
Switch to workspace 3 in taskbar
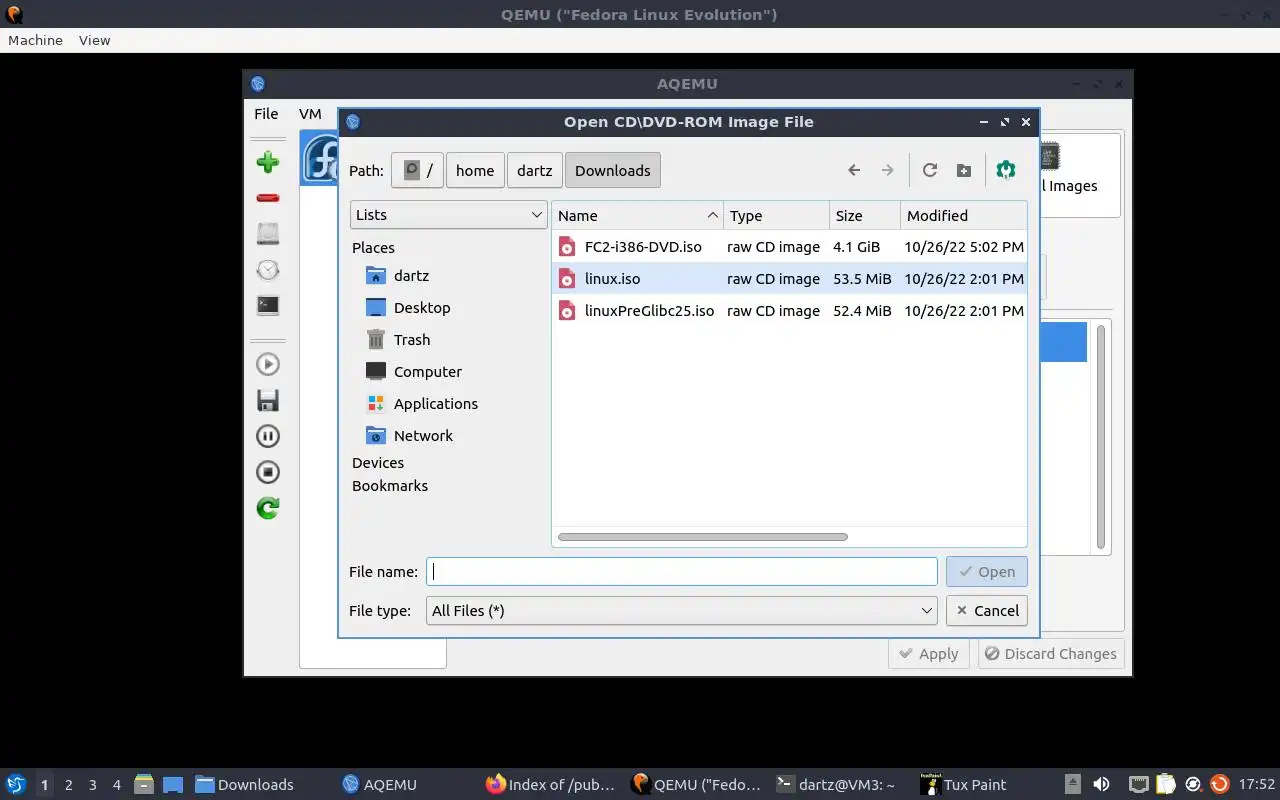click(x=92, y=785)
